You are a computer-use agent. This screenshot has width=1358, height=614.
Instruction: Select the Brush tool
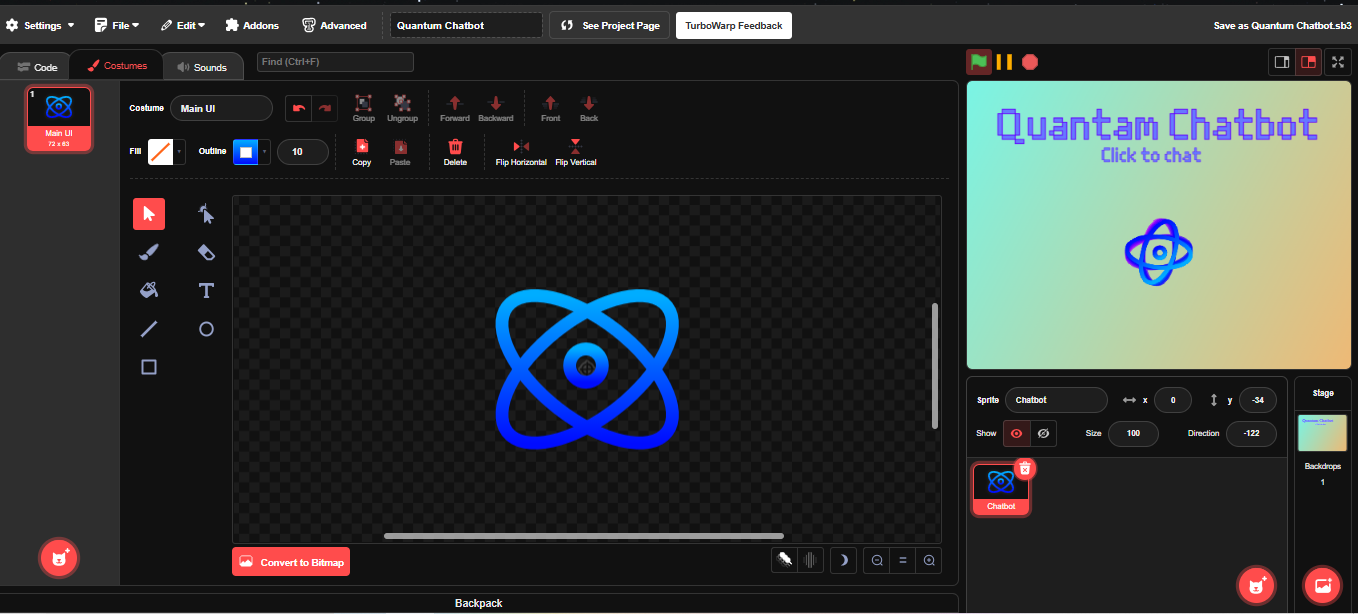tap(149, 252)
